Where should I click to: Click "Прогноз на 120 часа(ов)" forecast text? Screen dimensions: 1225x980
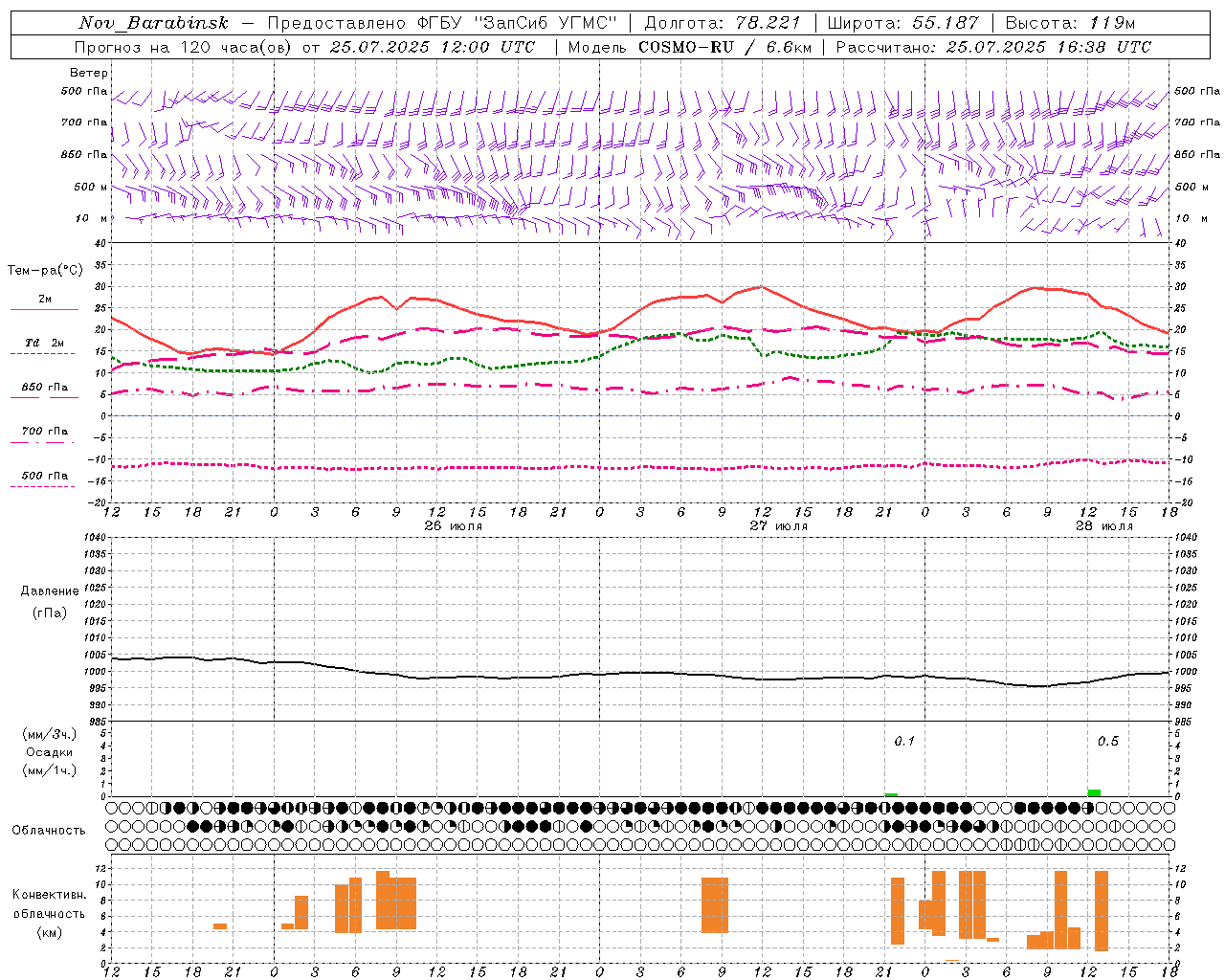[183, 47]
